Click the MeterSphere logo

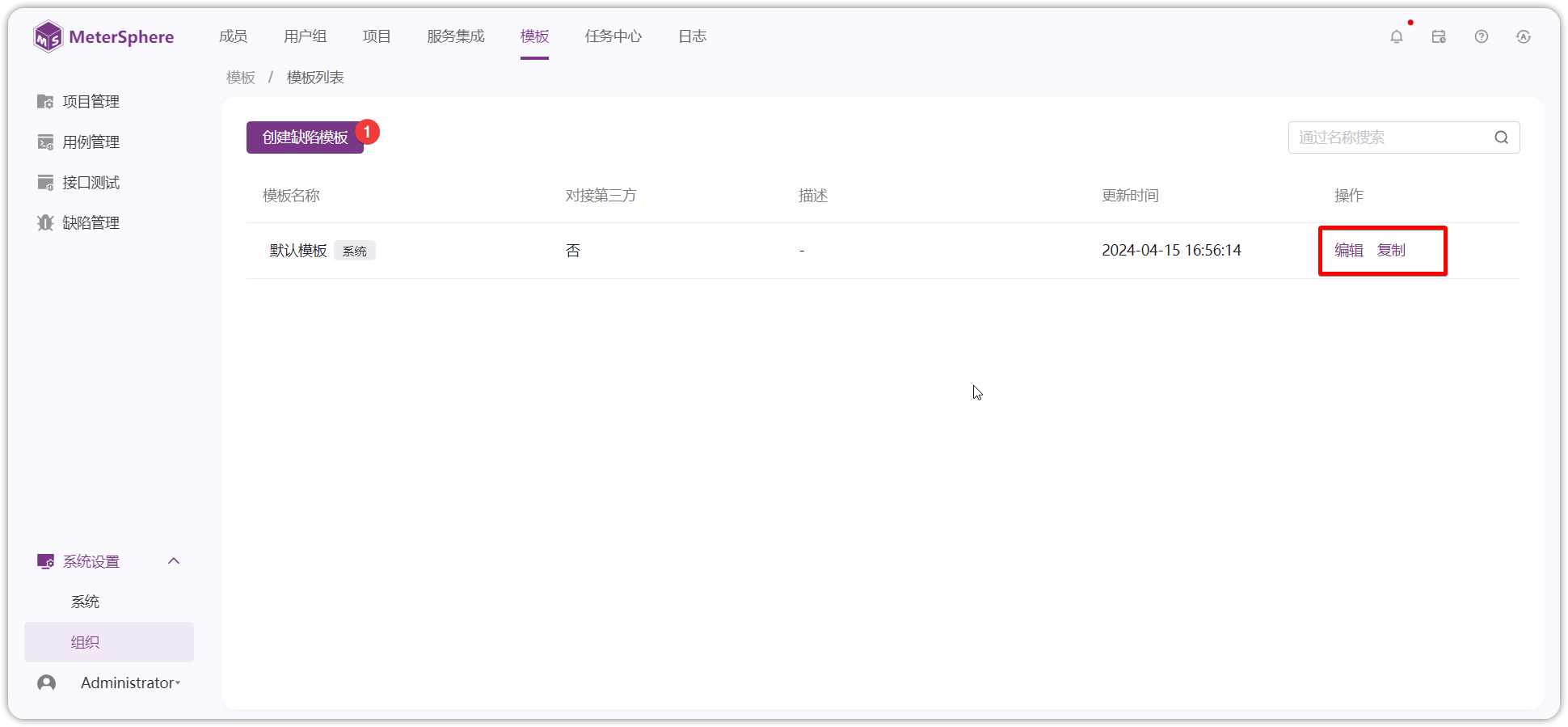[103, 36]
